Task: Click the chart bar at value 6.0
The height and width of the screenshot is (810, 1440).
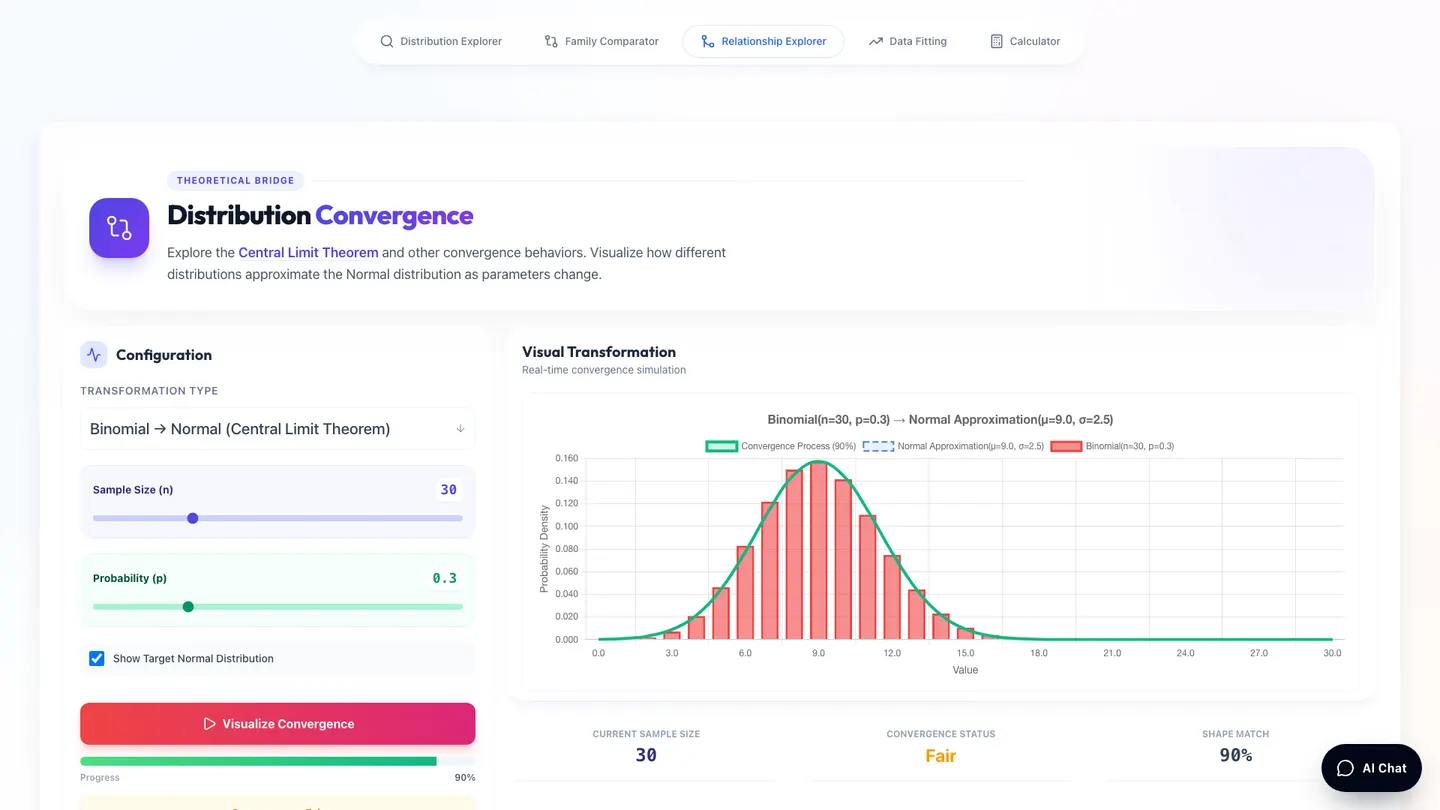Action: (745, 593)
